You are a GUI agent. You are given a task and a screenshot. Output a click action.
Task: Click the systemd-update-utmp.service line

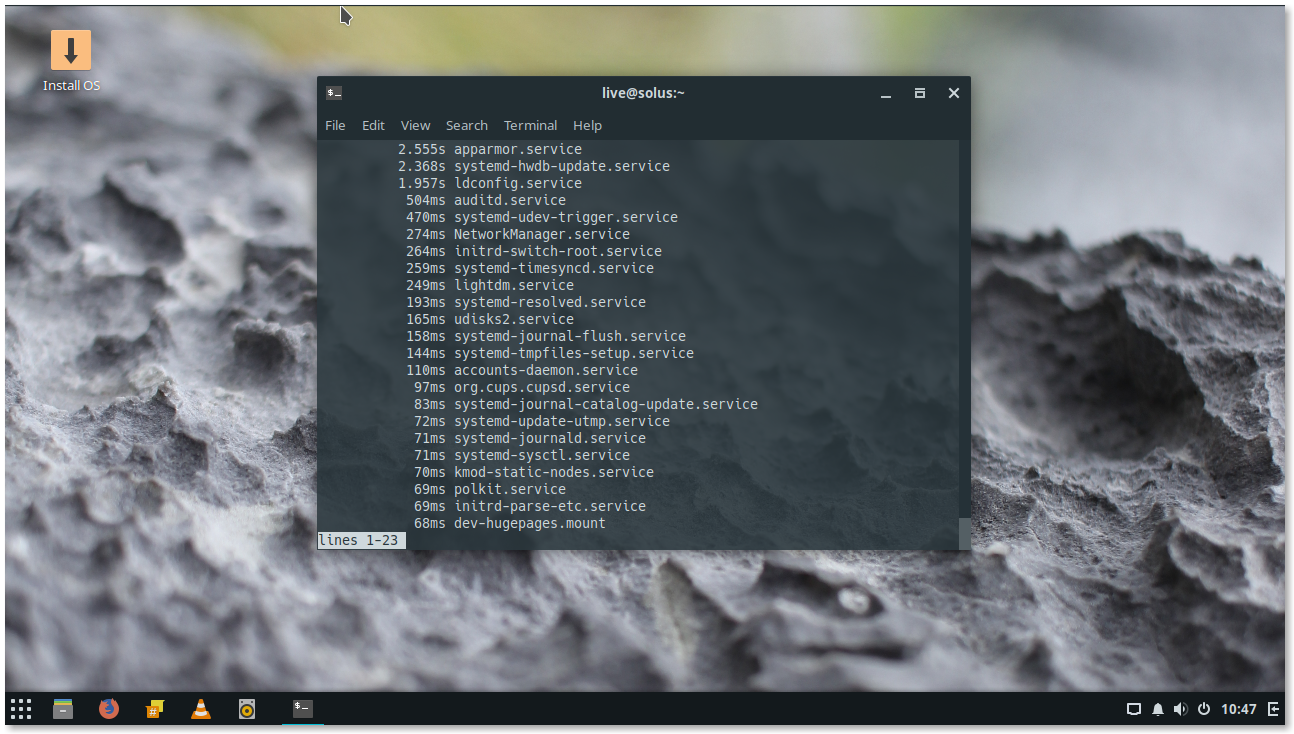click(x=542, y=421)
